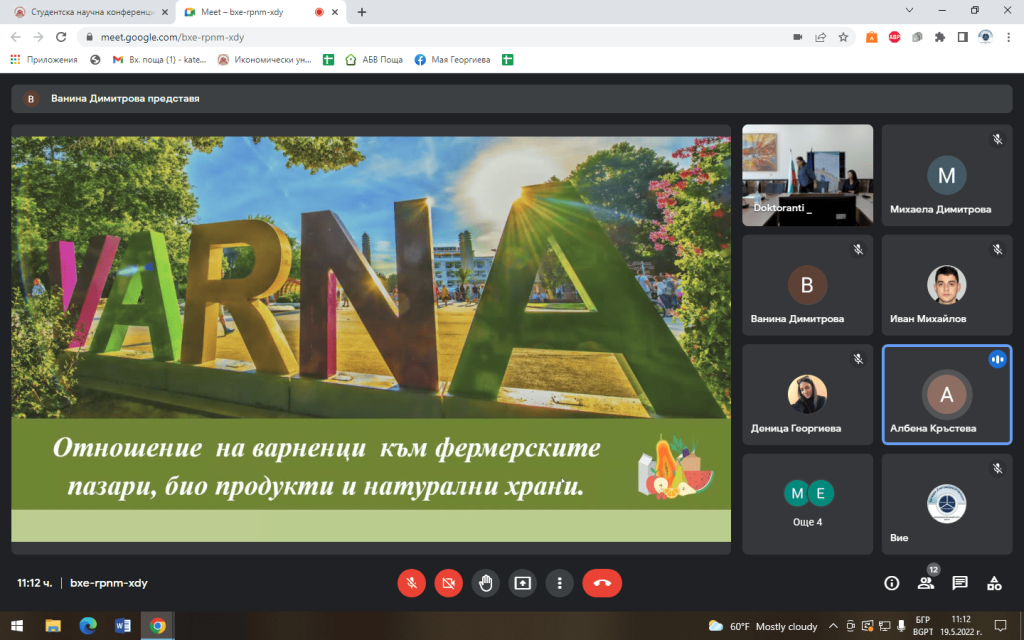Click the microphone in-use tray icon
This screenshot has height=640, width=1024.
(901, 626)
